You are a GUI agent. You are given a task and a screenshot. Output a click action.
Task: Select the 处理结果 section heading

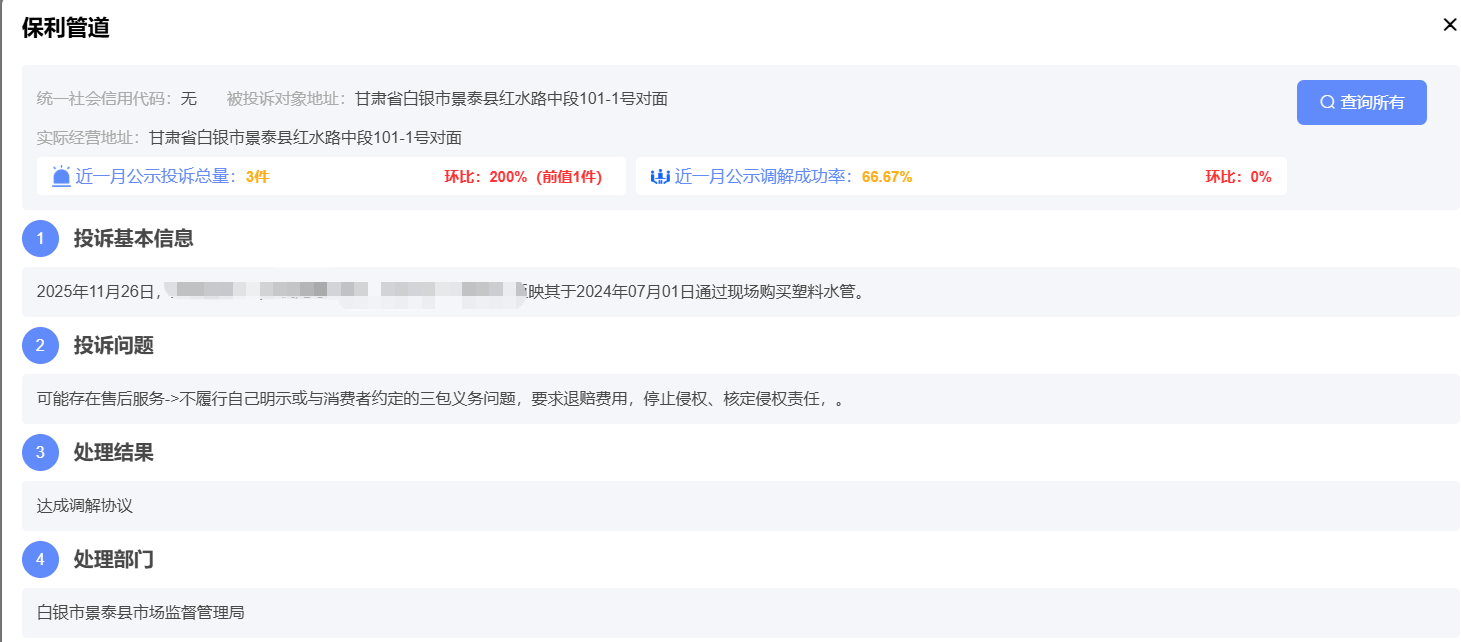point(113,452)
